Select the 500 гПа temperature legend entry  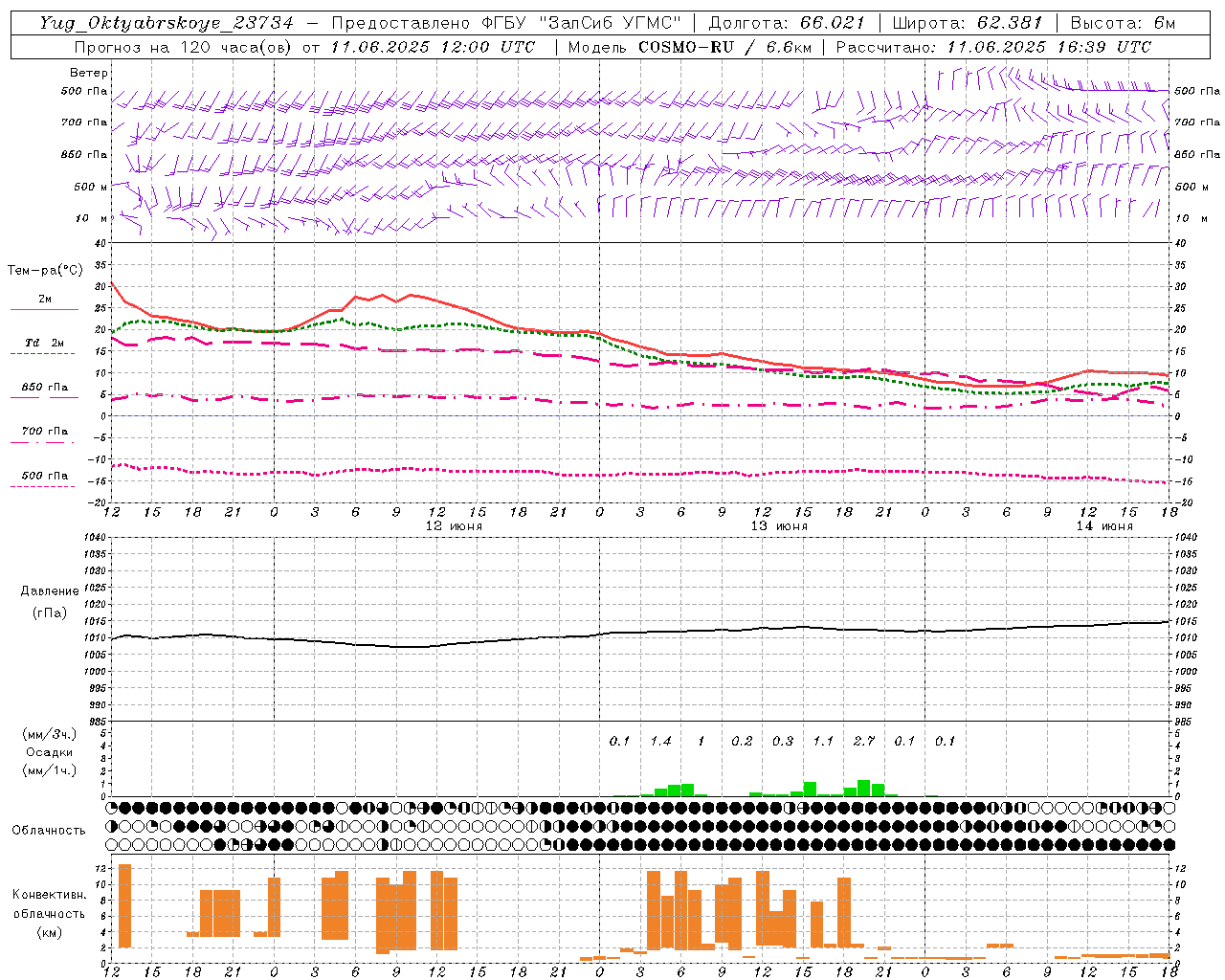pos(45,476)
